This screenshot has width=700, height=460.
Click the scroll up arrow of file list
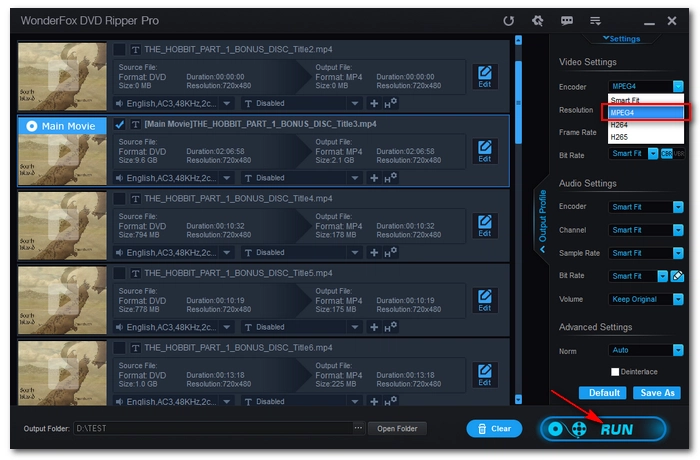pos(518,41)
